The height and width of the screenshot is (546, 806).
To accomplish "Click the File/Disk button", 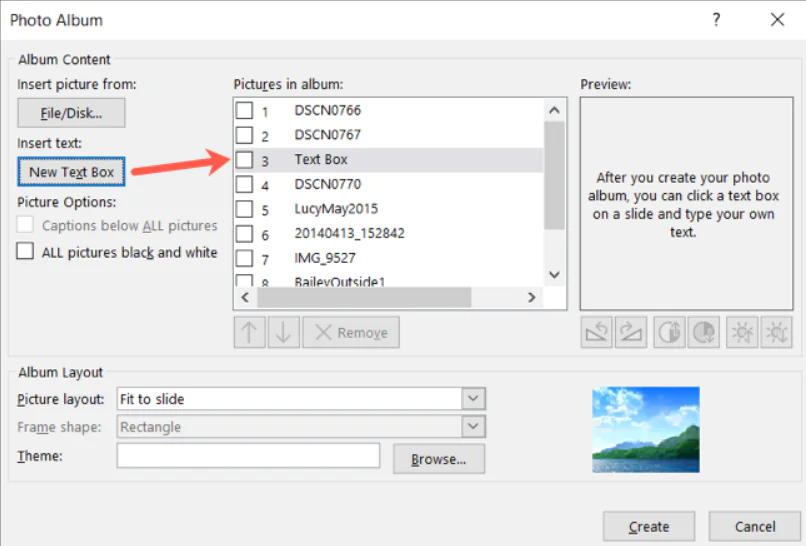I will (x=71, y=113).
